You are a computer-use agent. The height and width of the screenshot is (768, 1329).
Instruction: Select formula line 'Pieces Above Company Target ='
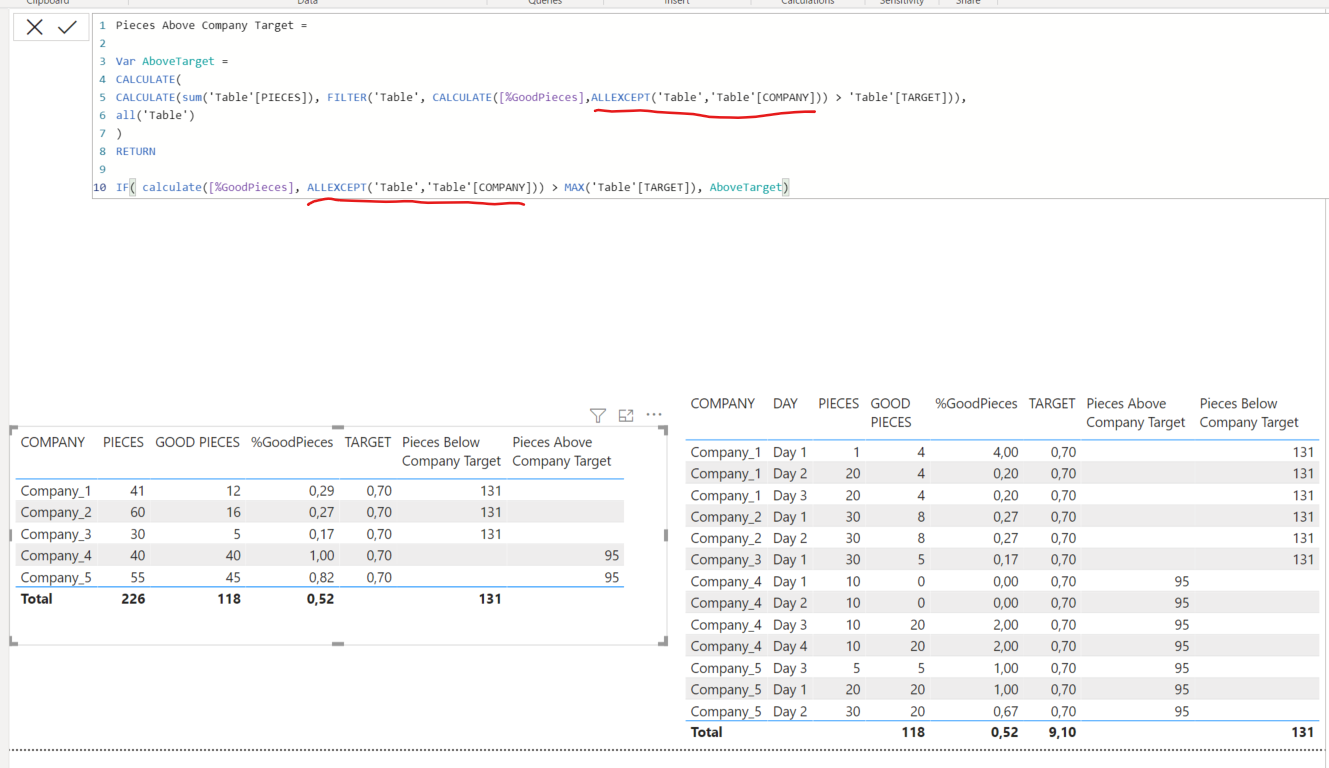211,25
